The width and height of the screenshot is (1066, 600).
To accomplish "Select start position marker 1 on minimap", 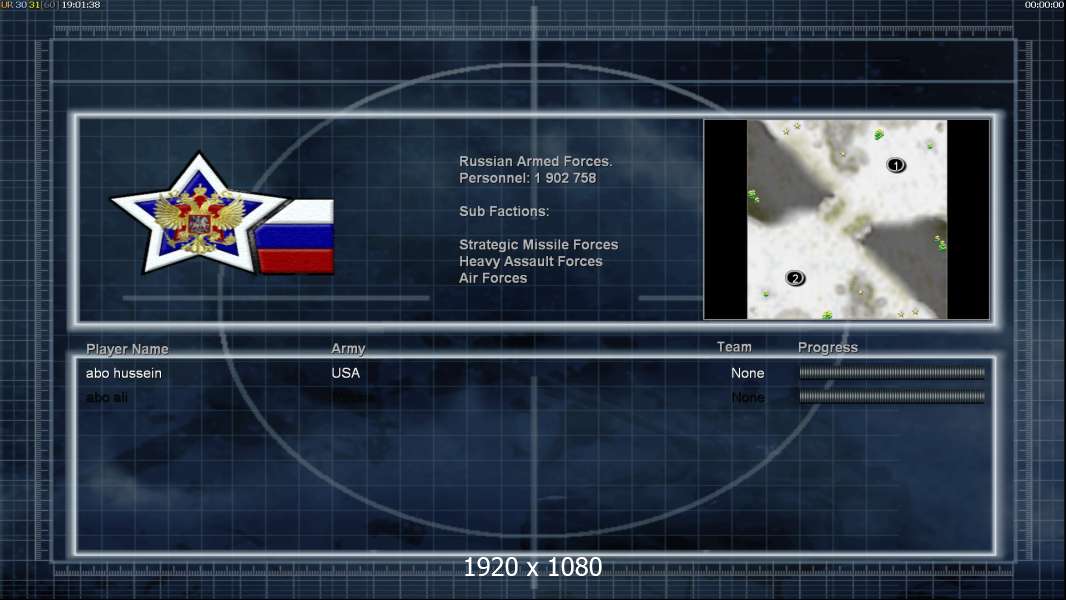I will 896,165.
